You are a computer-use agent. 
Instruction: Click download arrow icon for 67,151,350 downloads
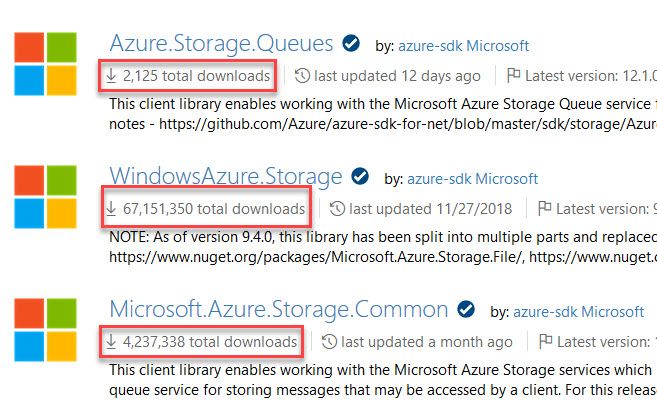(x=111, y=208)
